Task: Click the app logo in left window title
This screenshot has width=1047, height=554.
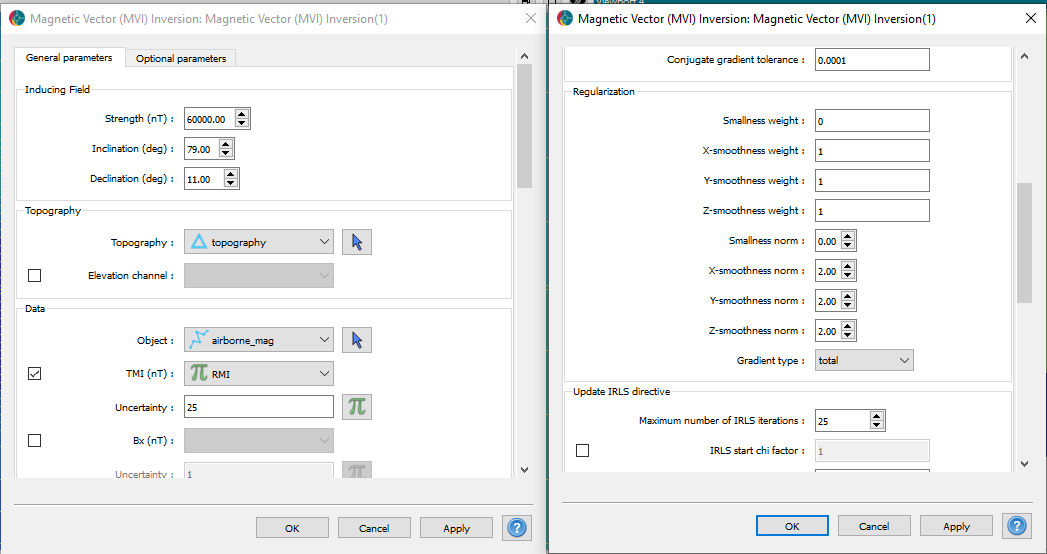Action: tap(17, 19)
